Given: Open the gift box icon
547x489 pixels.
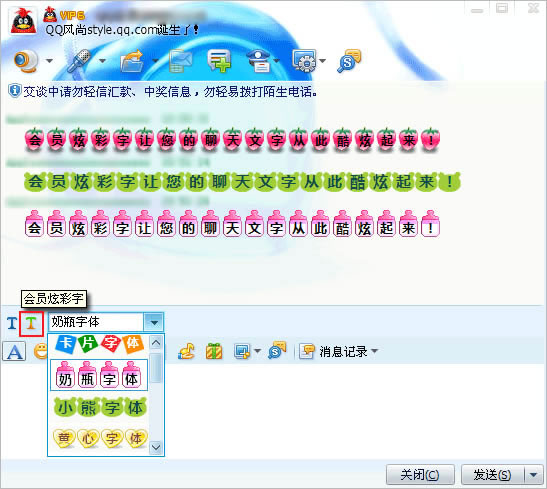Looking at the screenshot, I should coord(214,351).
